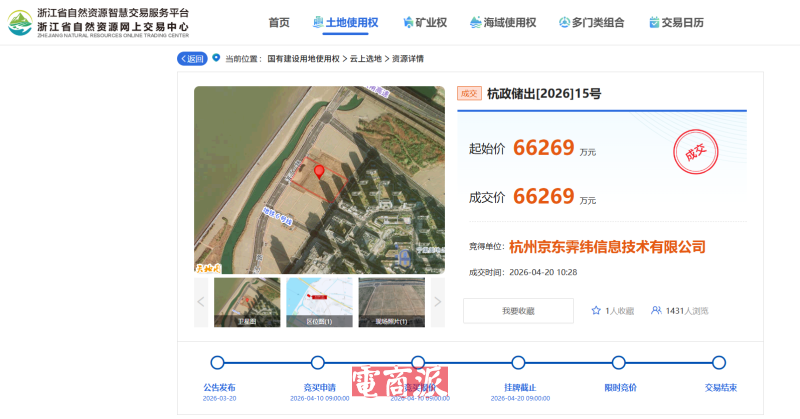Click the 多门类组合 menu icon
Screen dimensions: 800x419
pos(564,22)
